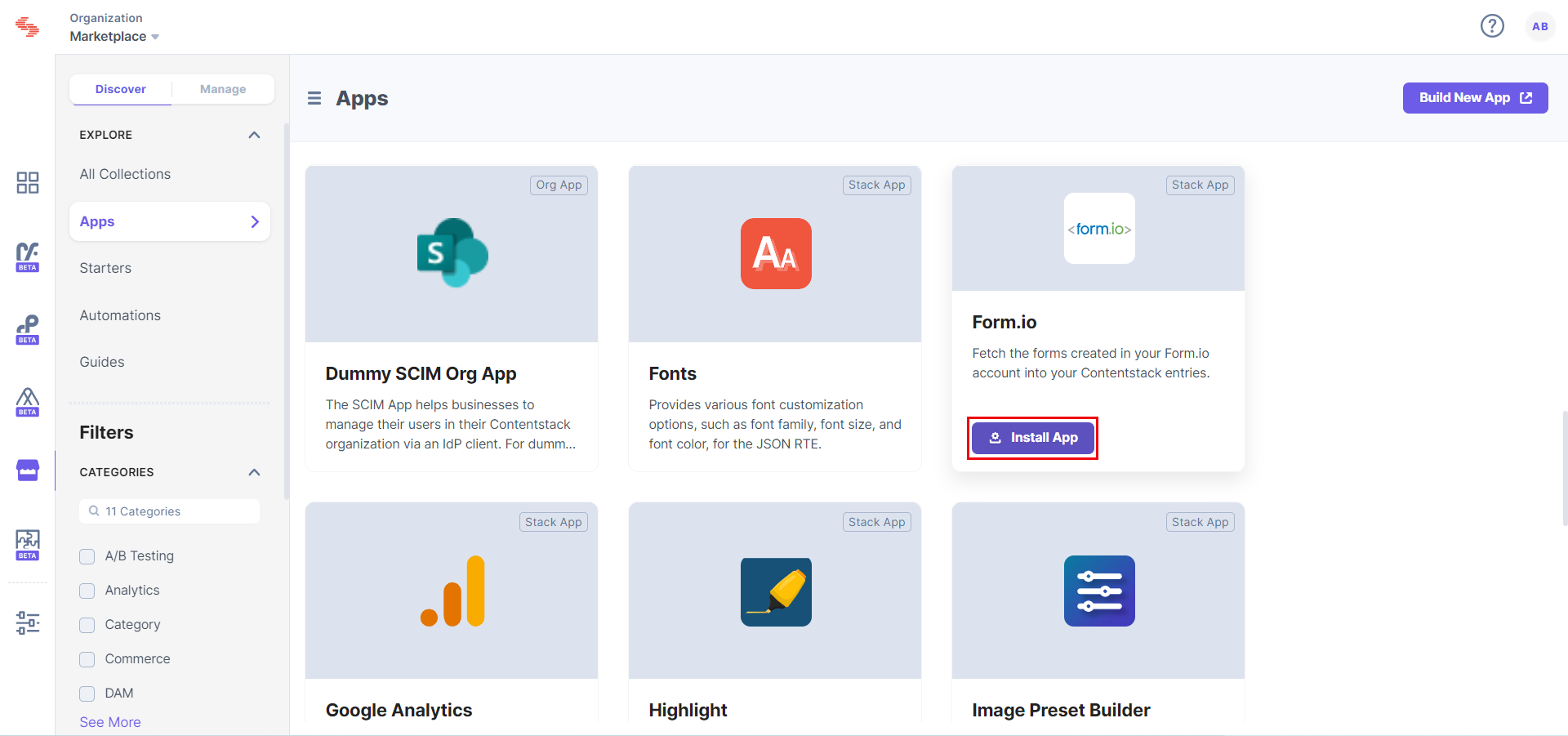The height and width of the screenshot is (736, 1568).
Task: Click the Fonts app Aa logo
Action: click(776, 253)
